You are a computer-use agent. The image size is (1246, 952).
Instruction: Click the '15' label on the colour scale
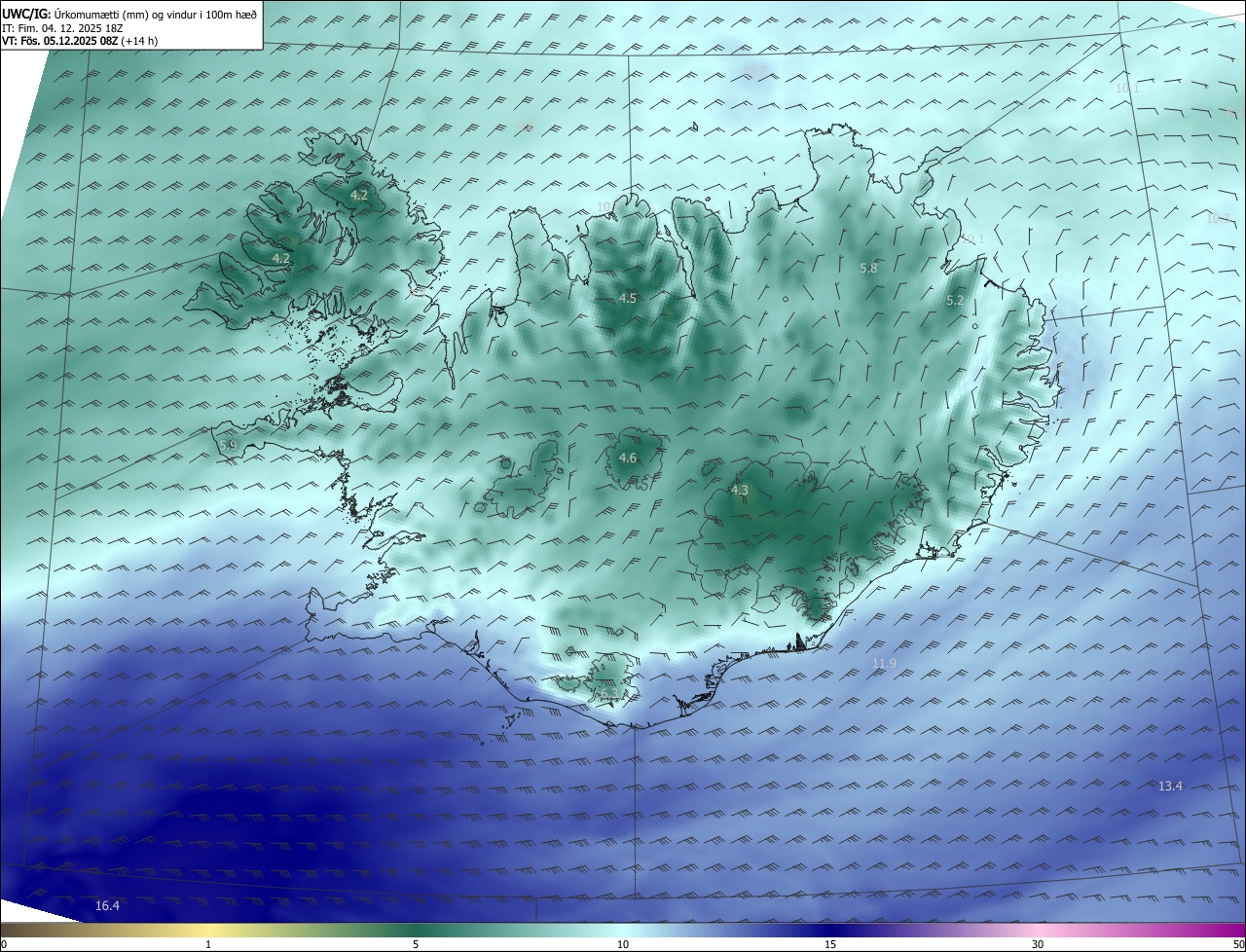830,944
